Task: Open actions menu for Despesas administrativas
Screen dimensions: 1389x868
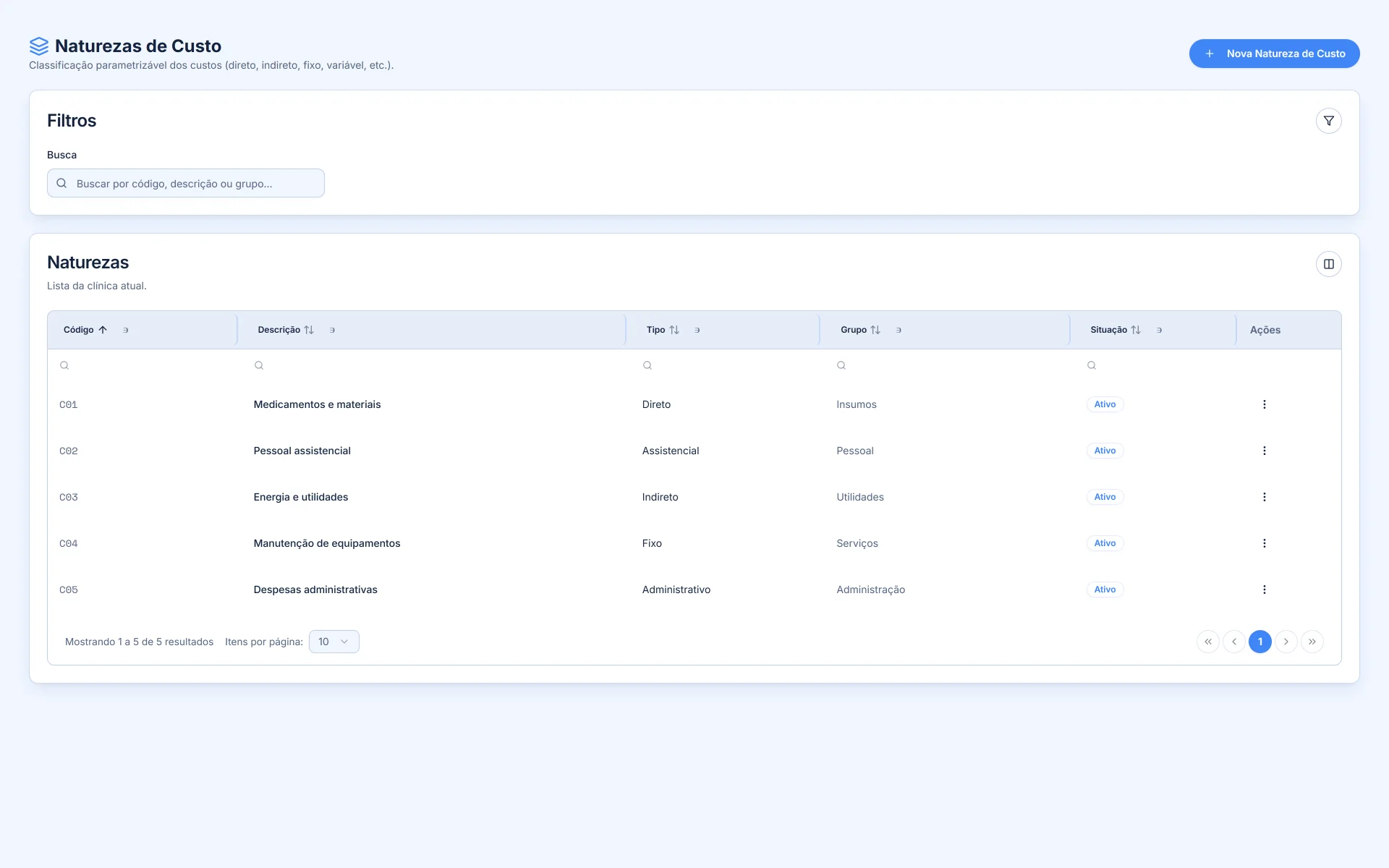Action: 1264,590
